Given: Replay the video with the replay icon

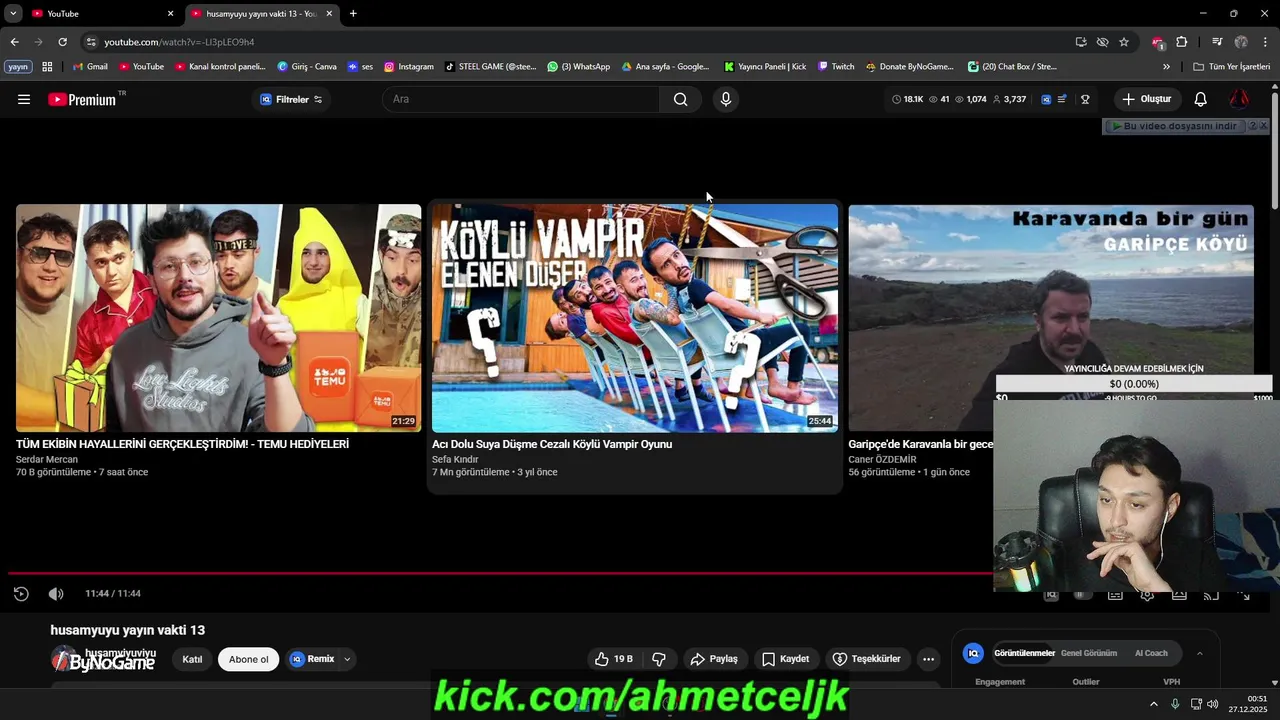Looking at the screenshot, I should (x=21, y=594).
